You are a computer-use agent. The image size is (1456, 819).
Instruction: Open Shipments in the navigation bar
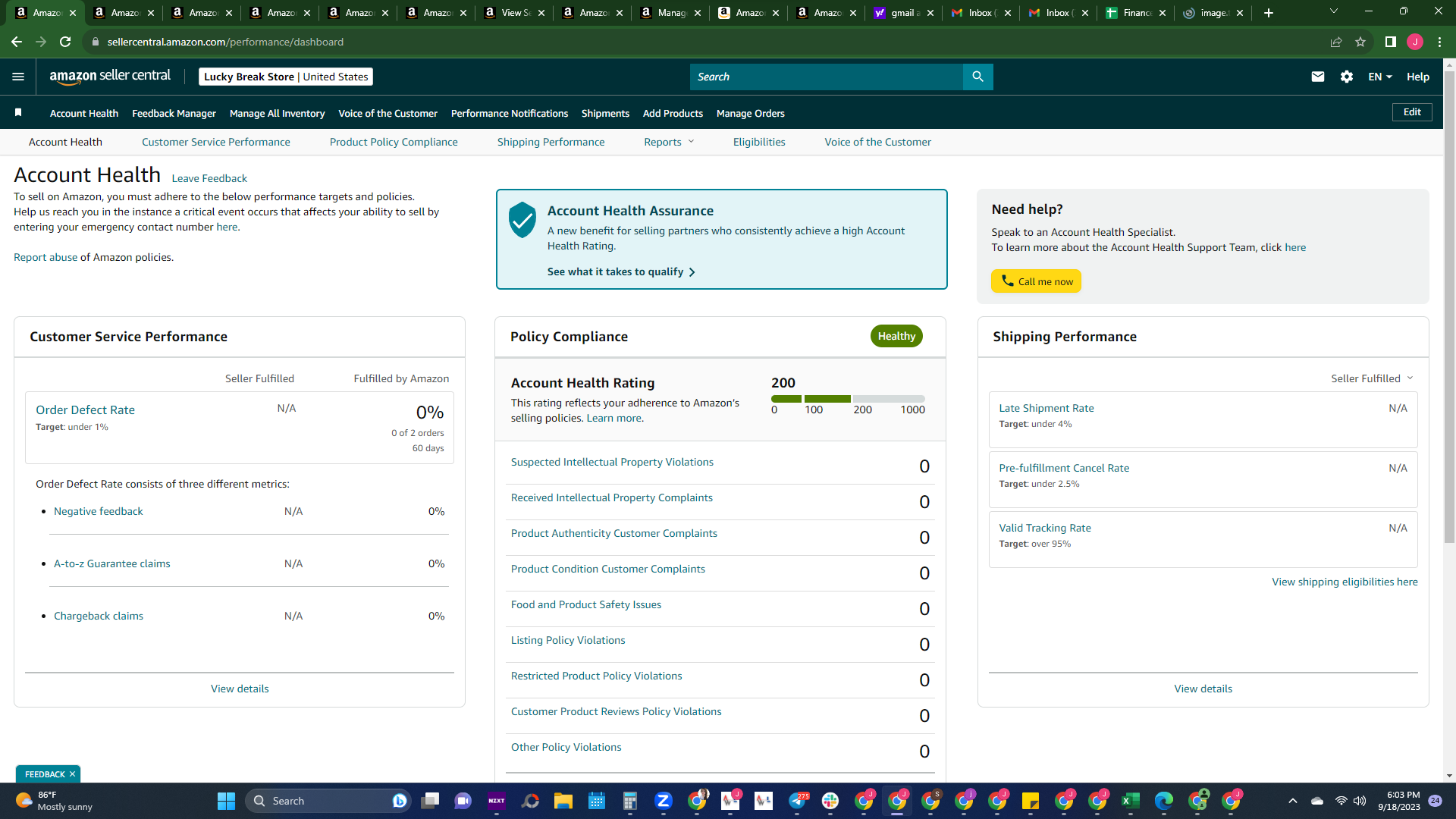[x=605, y=113]
